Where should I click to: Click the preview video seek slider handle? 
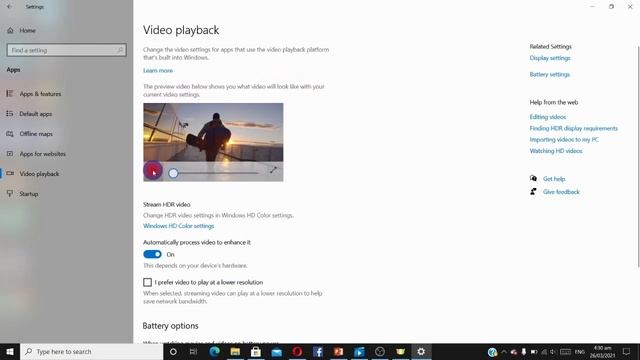pos(173,173)
